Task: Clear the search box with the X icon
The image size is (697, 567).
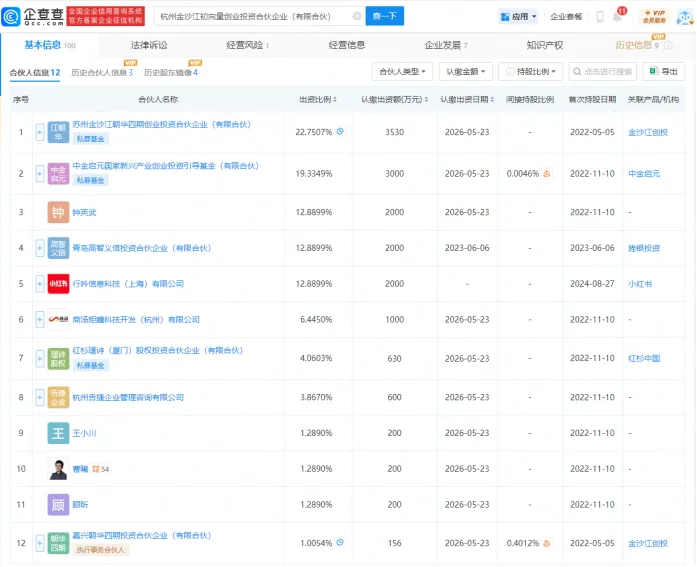Action: (357, 16)
